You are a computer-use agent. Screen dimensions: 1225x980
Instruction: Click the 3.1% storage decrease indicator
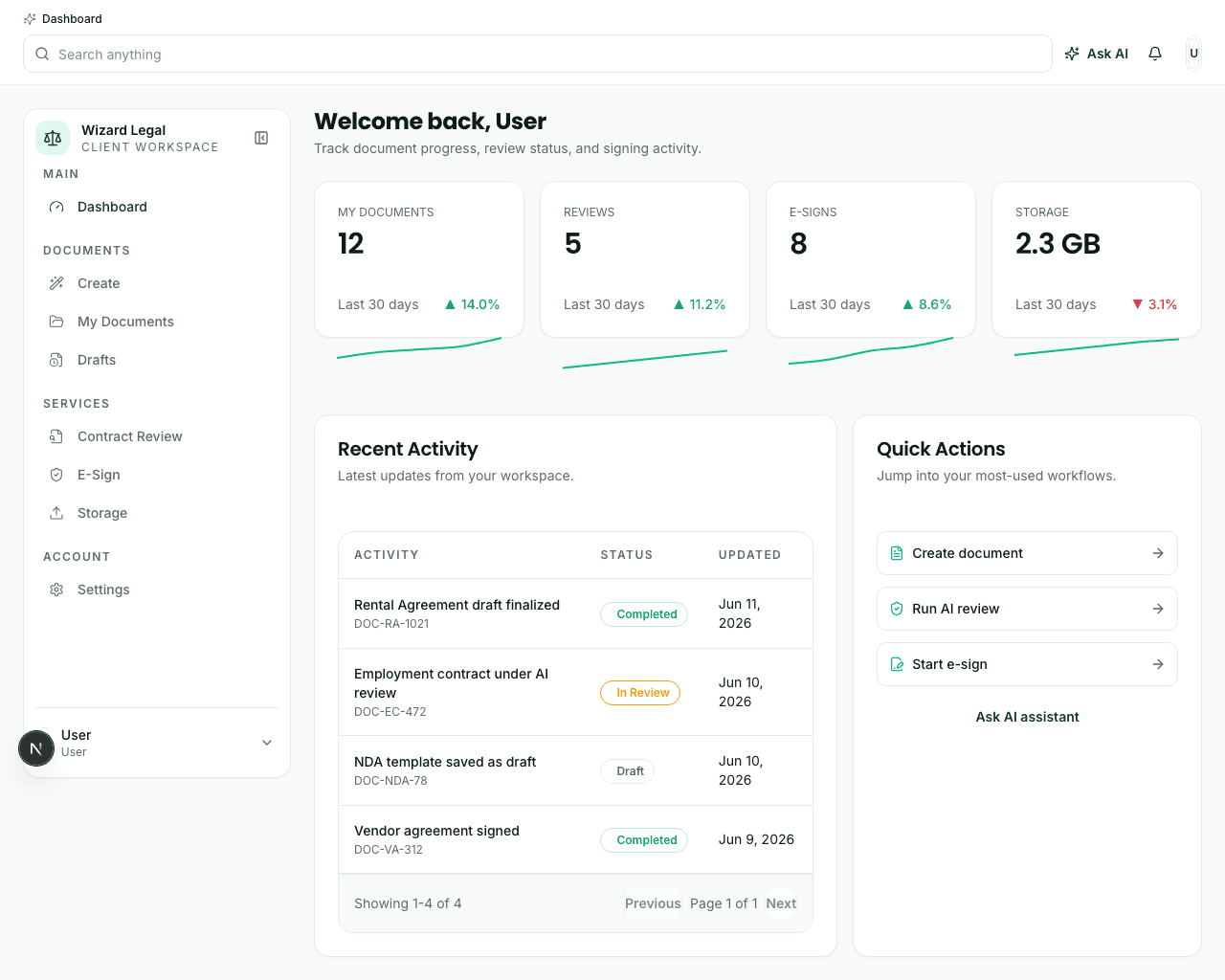pos(1154,304)
